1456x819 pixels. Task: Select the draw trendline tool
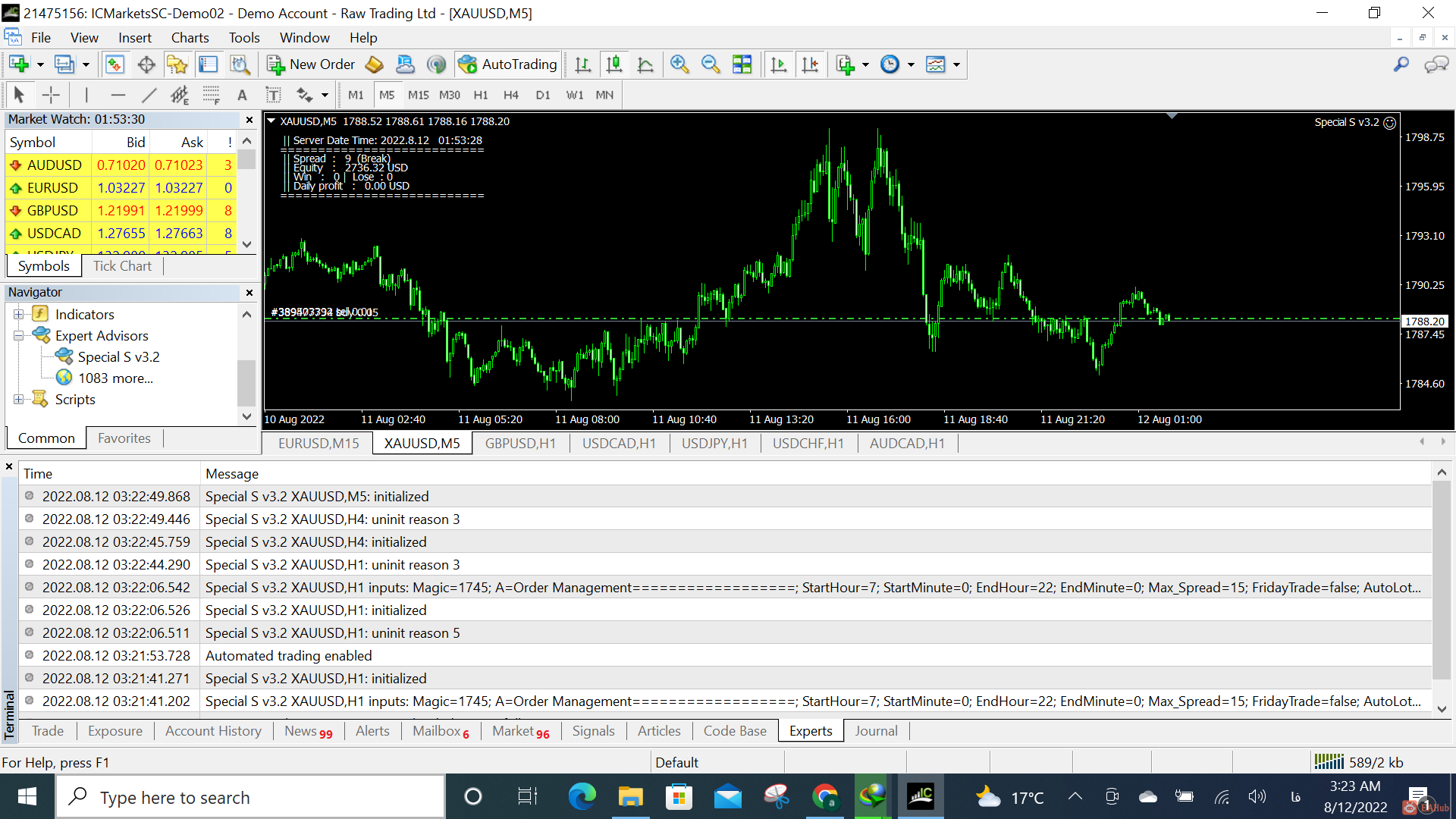pos(149,95)
